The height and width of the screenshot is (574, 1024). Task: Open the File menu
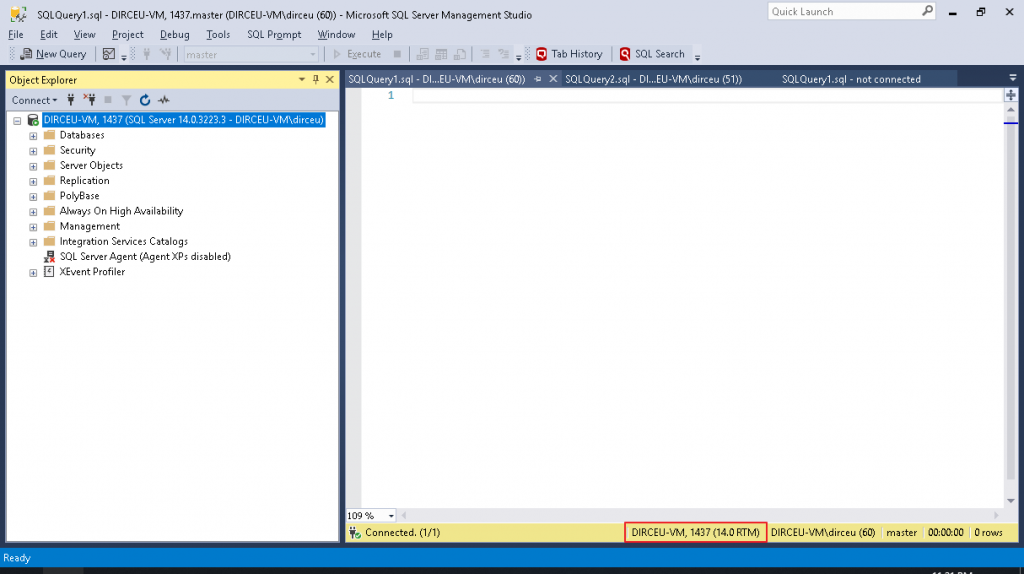pyautogui.click(x=16, y=35)
